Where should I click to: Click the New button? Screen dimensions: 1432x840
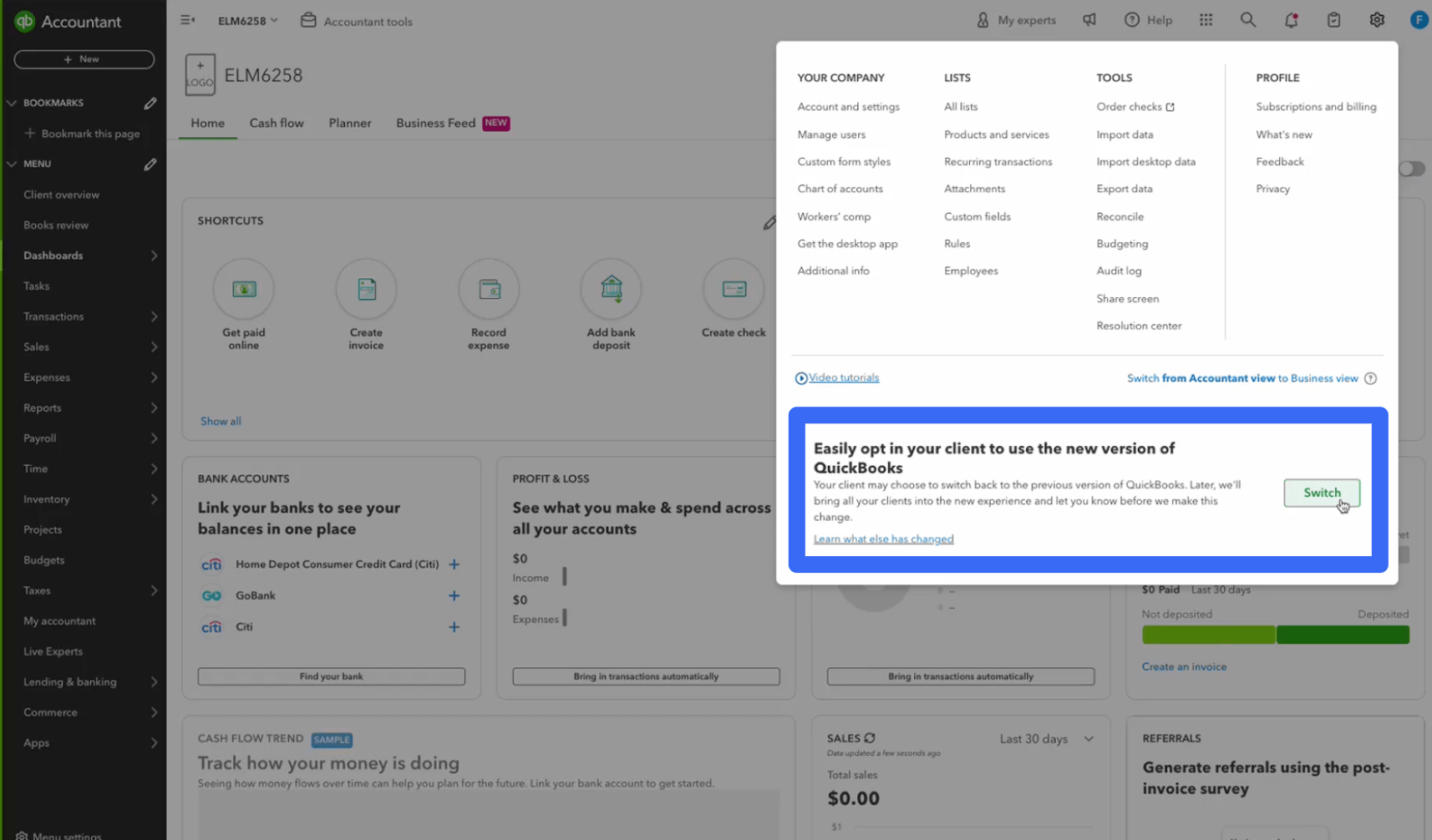tap(84, 59)
